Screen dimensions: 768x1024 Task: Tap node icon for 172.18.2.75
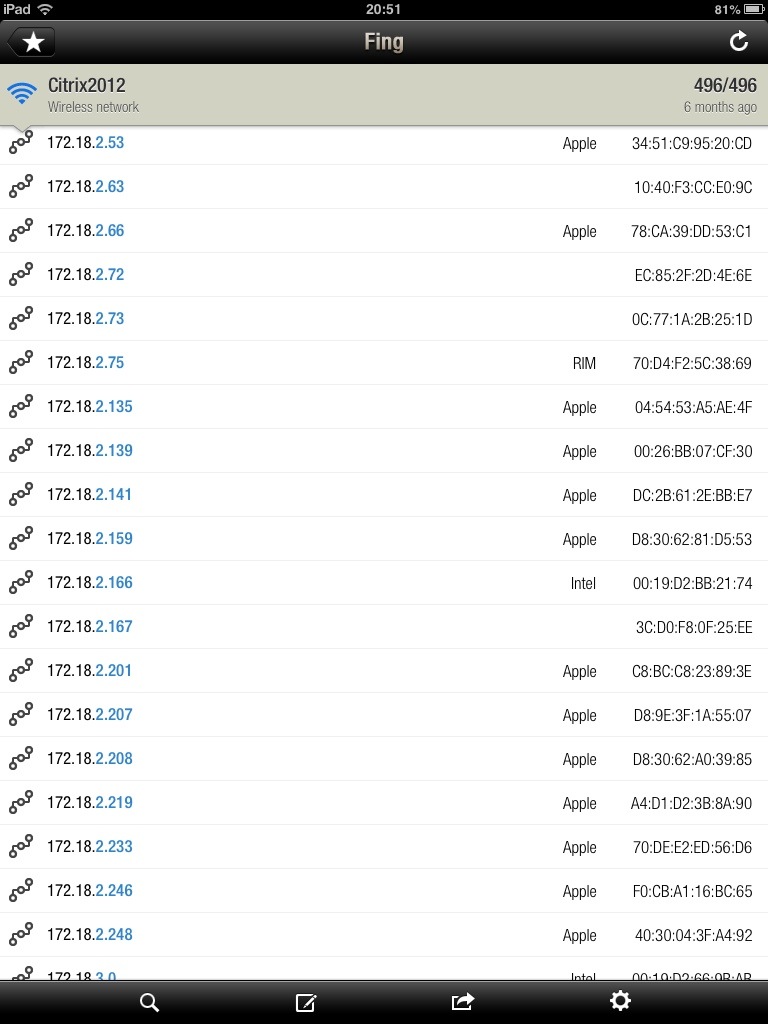pos(21,362)
